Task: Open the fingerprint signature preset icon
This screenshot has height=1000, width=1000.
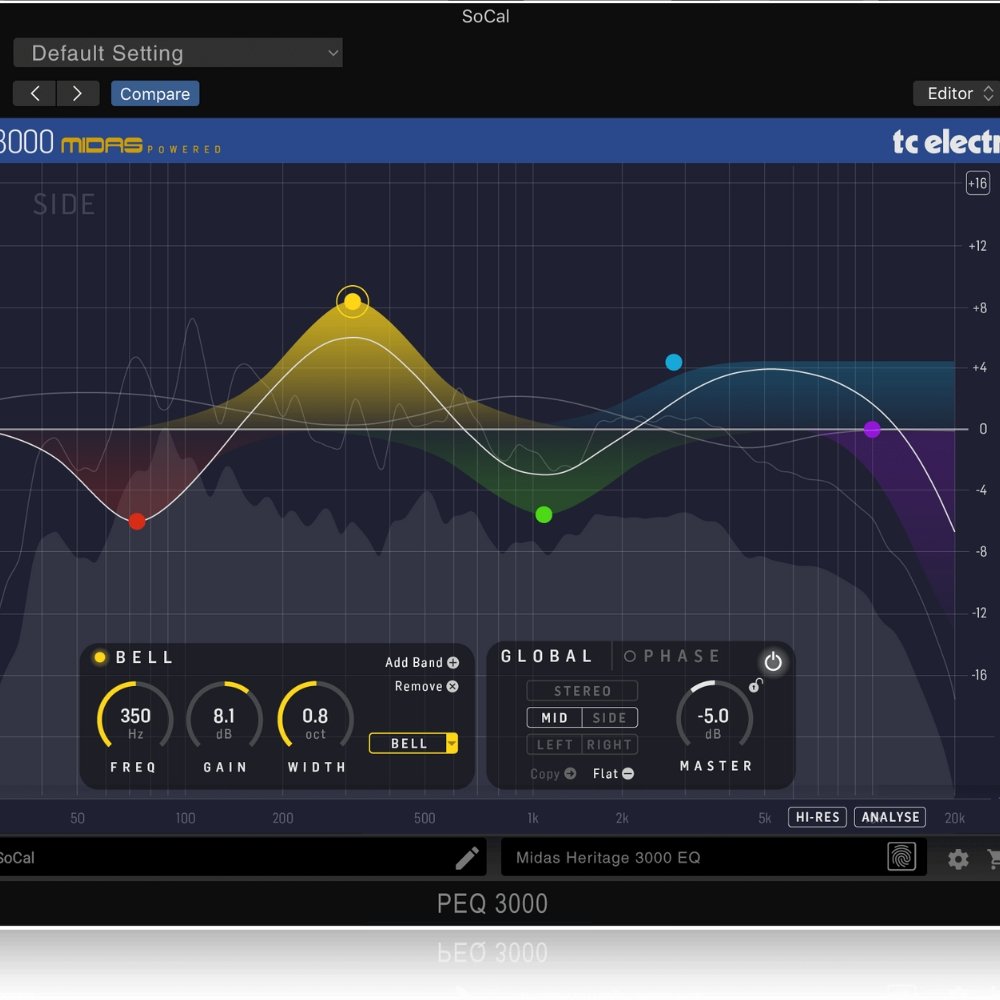Action: pyautogui.click(x=901, y=857)
